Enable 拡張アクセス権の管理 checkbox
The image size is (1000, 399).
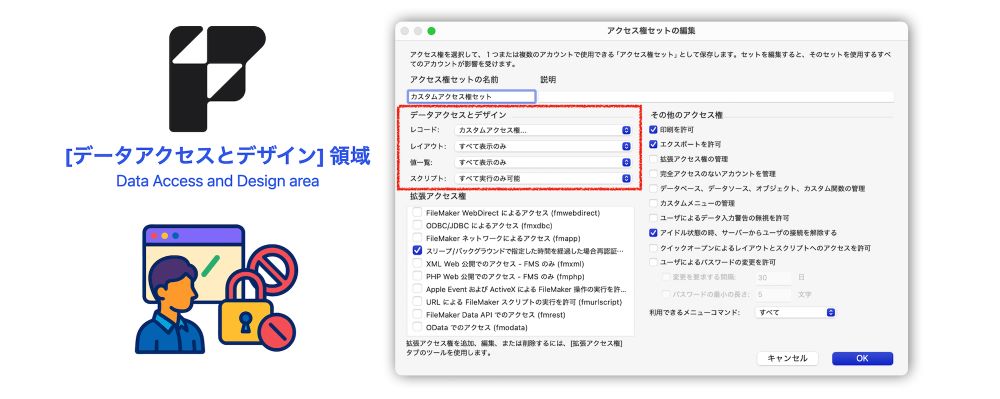click(653, 159)
